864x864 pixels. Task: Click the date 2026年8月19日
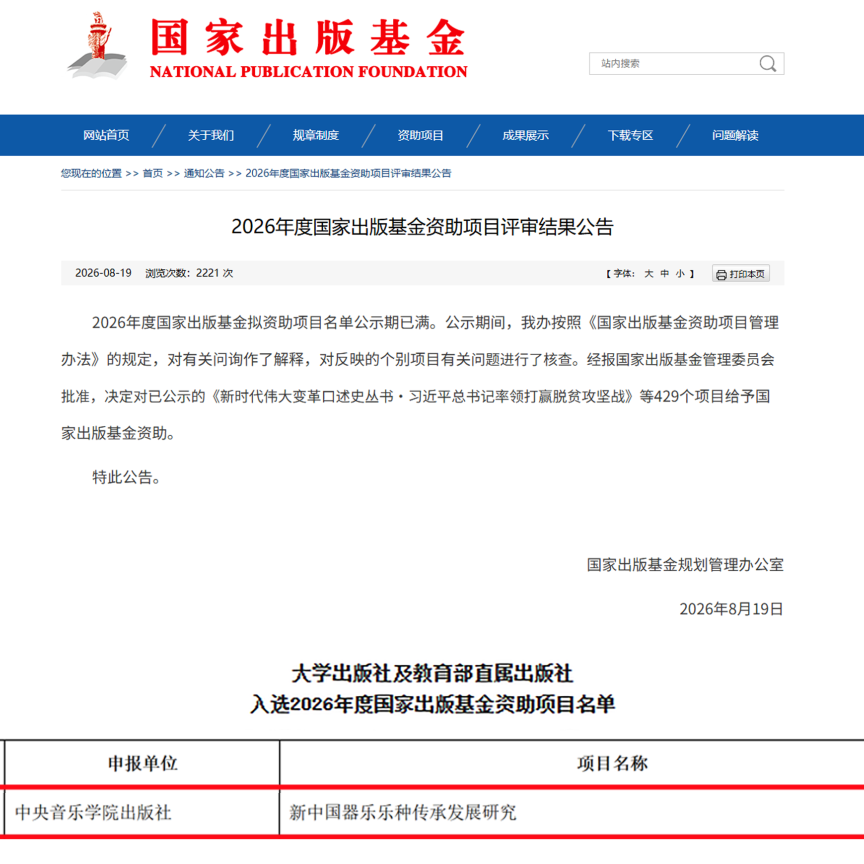[731, 609]
